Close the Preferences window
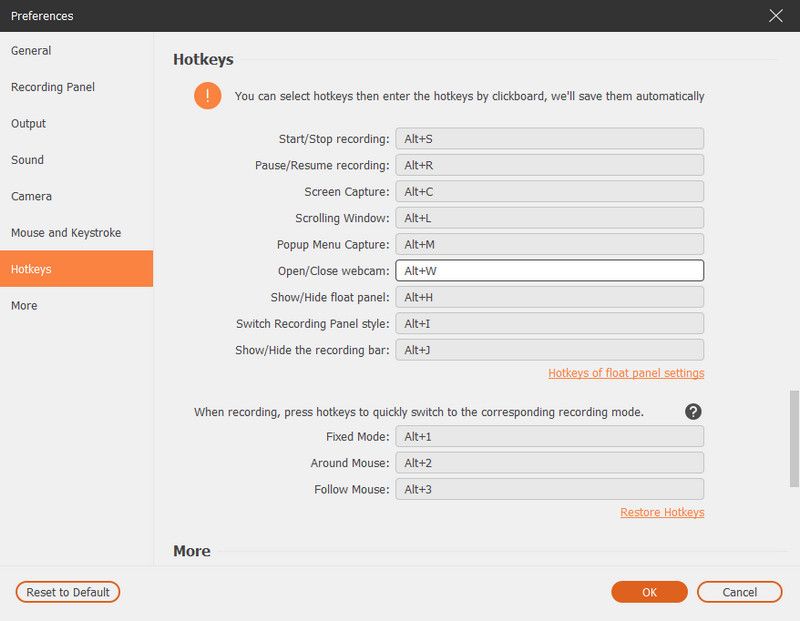The width and height of the screenshot is (800, 621). (775, 16)
